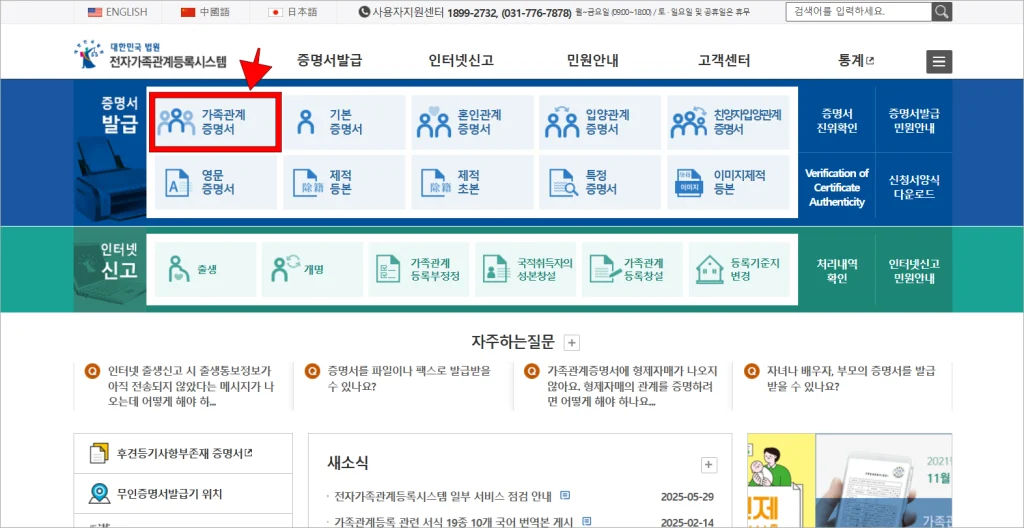The height and width of the screenshot is (528, 1024).
Task: Click 사용자지원센터 phone number text
Action: pos(509,12)
